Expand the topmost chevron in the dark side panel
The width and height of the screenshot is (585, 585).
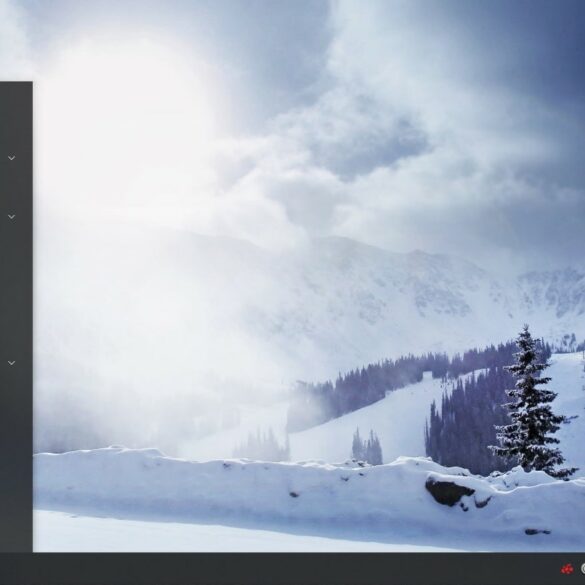(12, 158)
